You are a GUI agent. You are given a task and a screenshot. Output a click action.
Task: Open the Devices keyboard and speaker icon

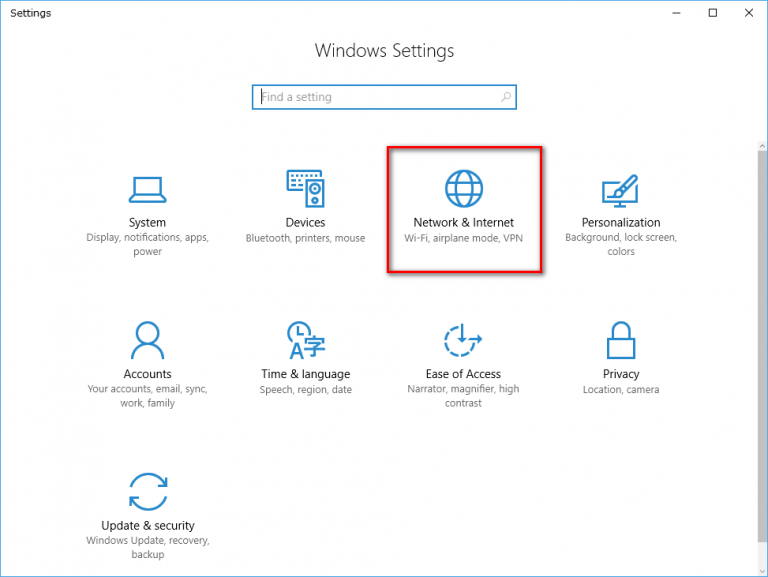coord(306,188)
